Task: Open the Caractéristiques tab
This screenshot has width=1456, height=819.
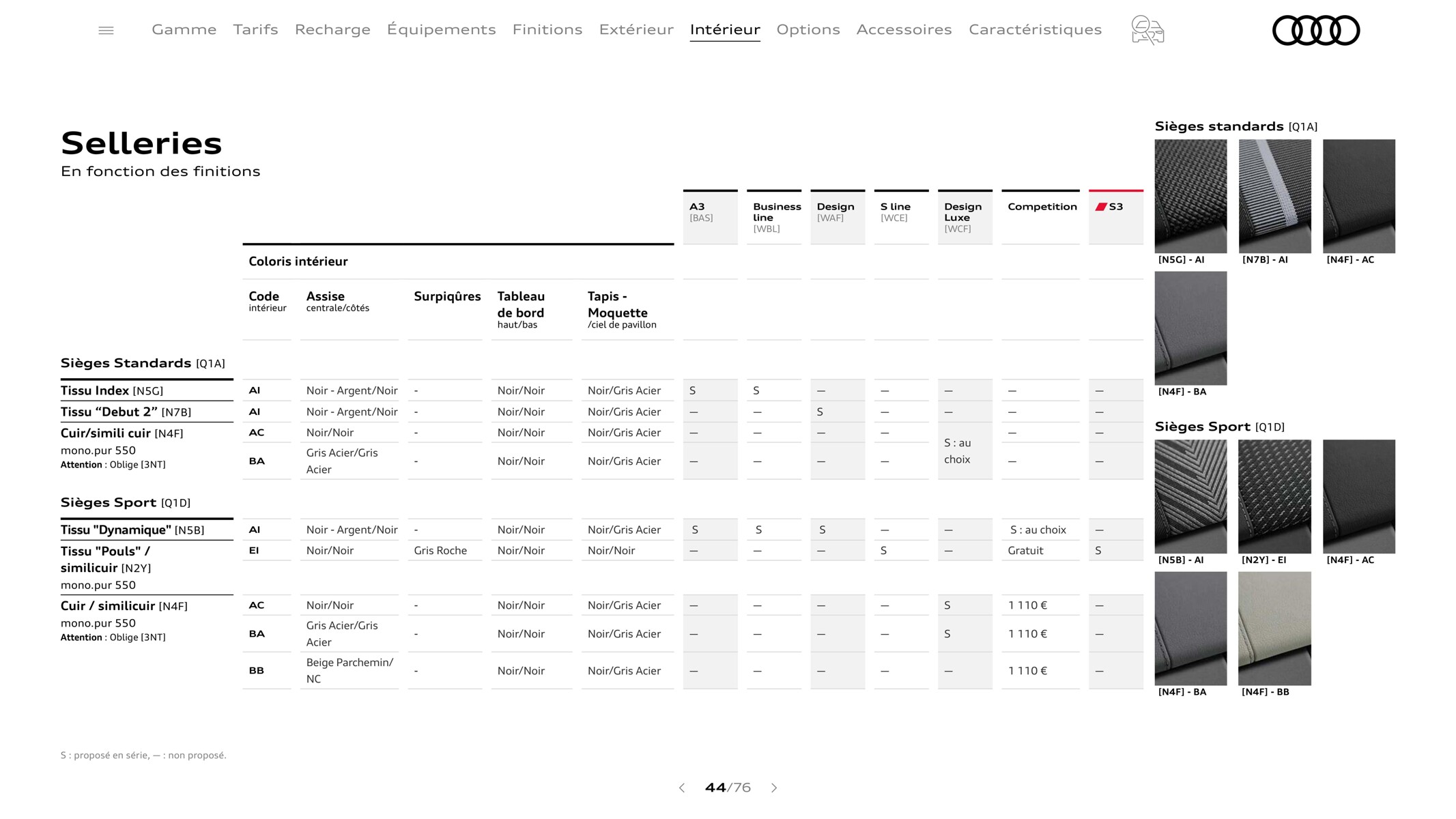Action: click(1035, 29)
